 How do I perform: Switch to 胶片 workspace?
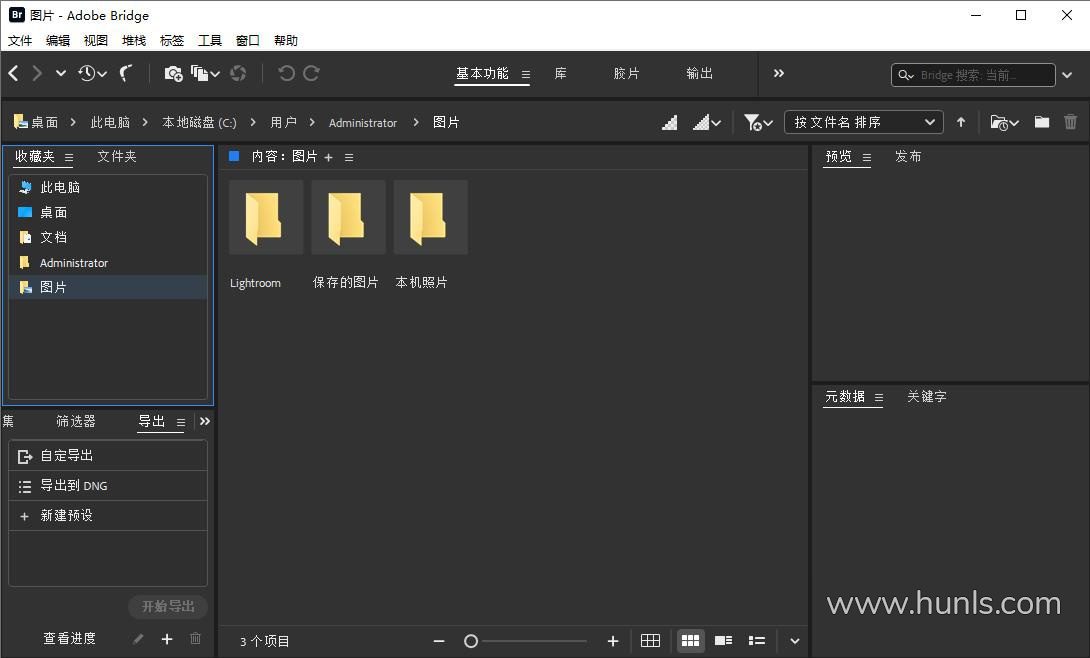point(626,74)
